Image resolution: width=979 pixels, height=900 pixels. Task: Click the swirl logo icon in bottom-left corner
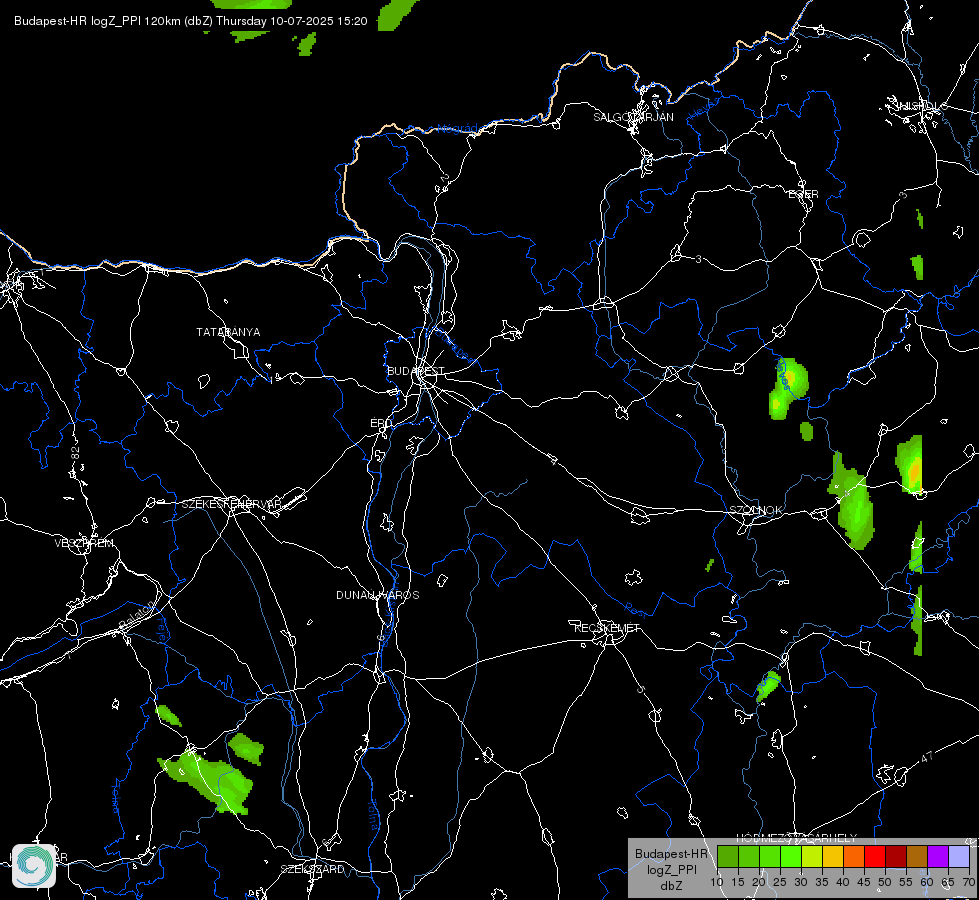click(x=34, y=866)
